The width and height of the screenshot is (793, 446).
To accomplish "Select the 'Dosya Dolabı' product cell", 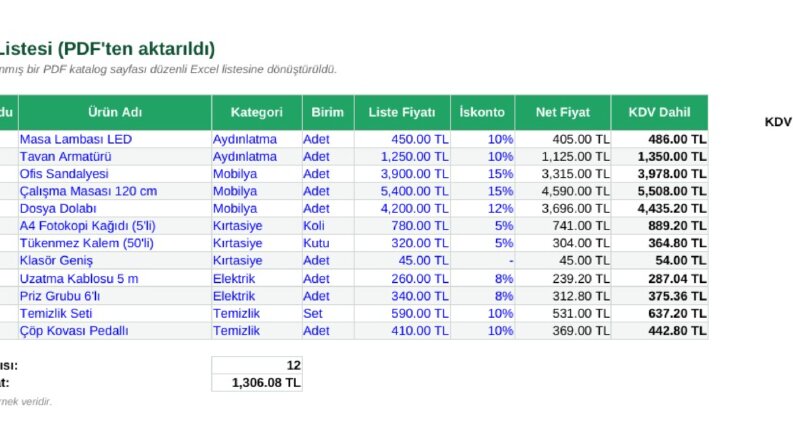I will [115, 208].
